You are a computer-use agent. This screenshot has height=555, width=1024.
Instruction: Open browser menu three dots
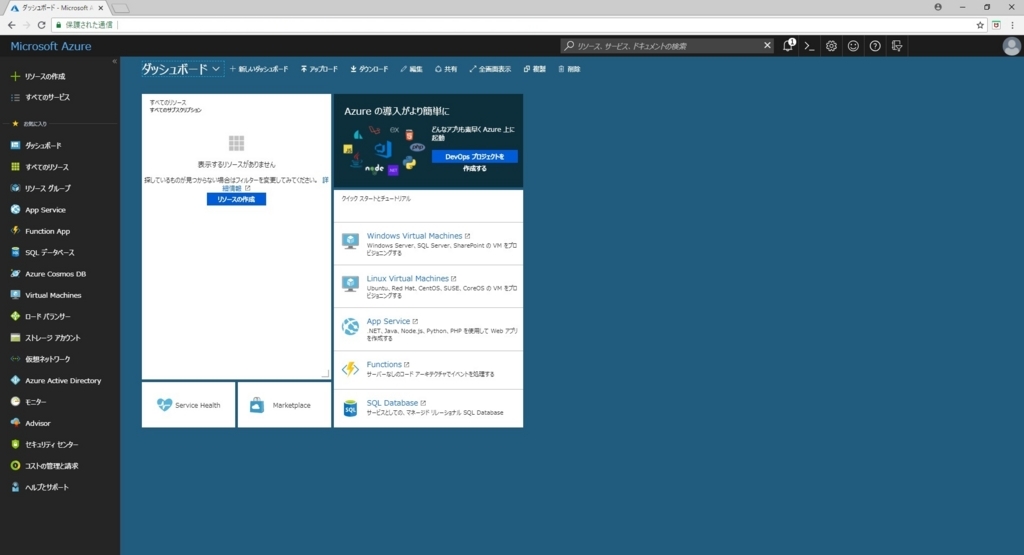pos(1013,25)
